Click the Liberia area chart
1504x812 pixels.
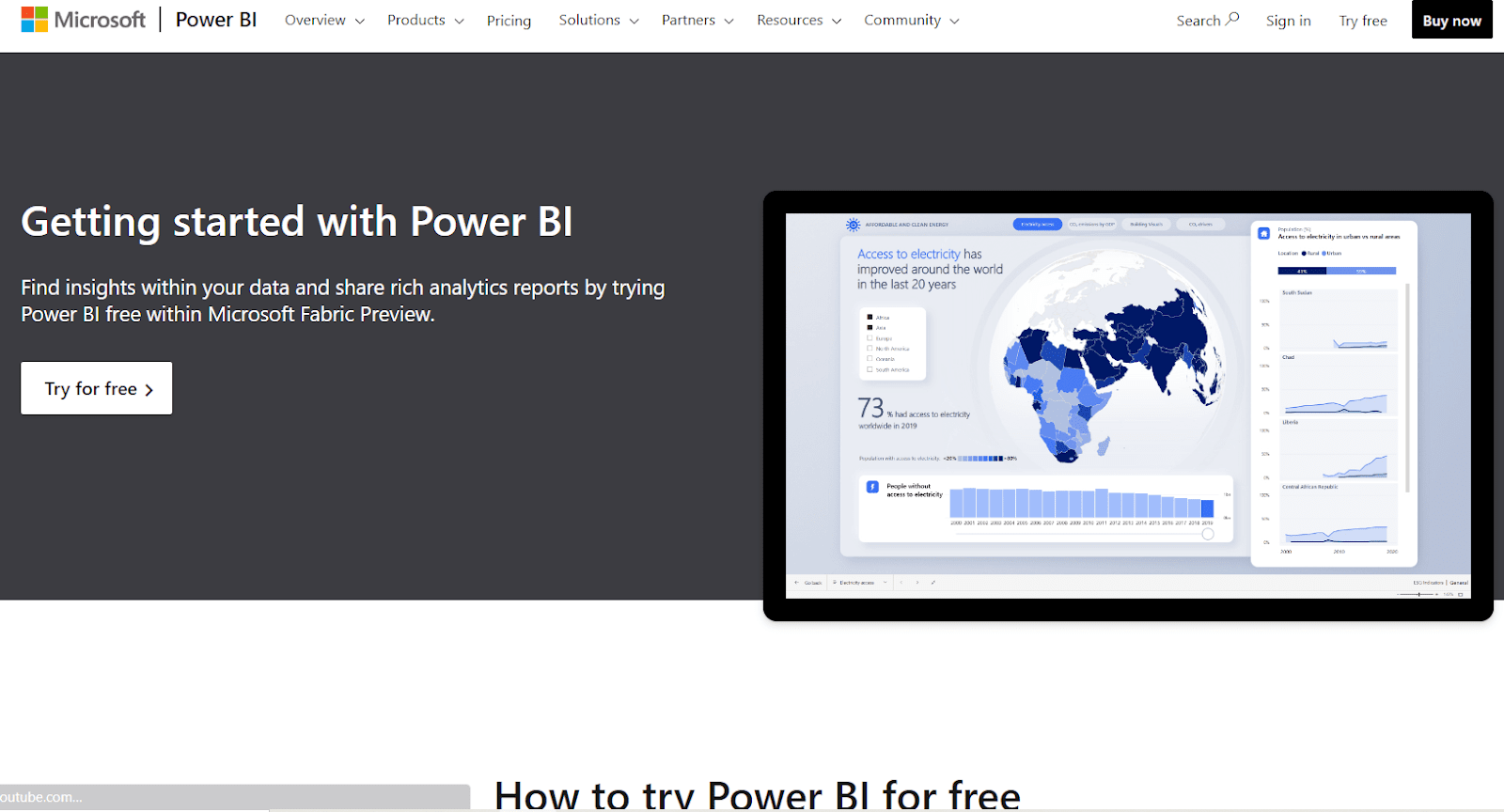coord(1339,451)
